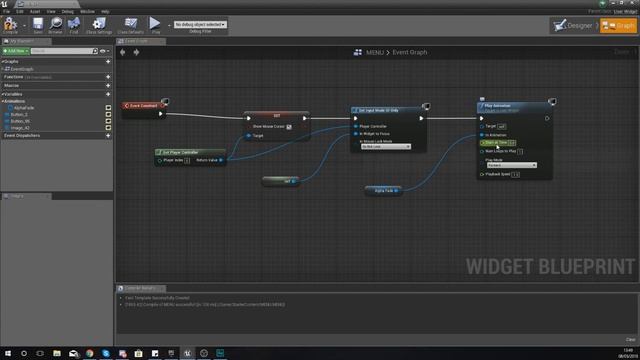This screenshot has height=360, width=640.
Task: Switch to Graph mode
Action: 618,26
